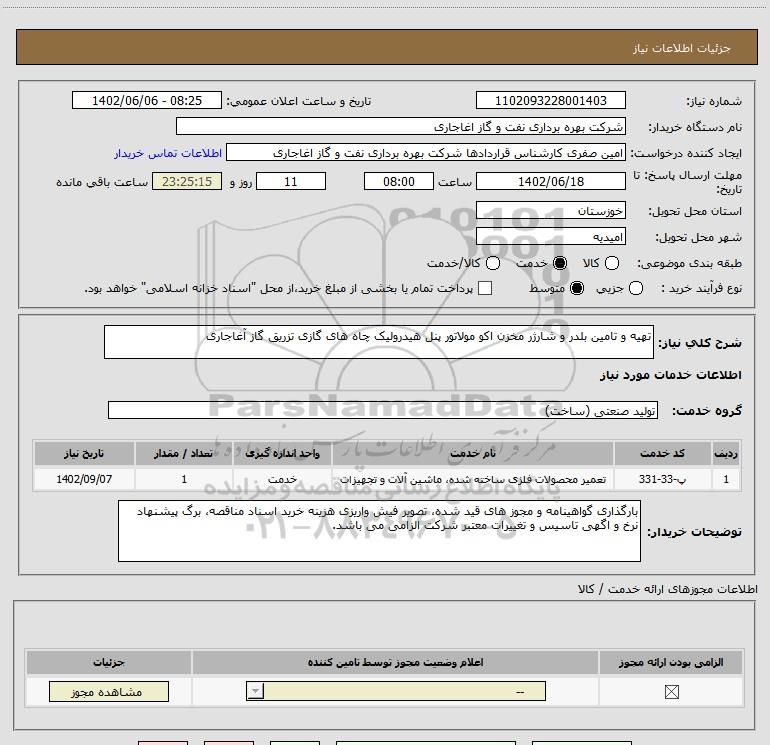Click the اعلام وضعیت مجوز column header
The width and height of the screenshot is (770, 745).
point(395,662)
